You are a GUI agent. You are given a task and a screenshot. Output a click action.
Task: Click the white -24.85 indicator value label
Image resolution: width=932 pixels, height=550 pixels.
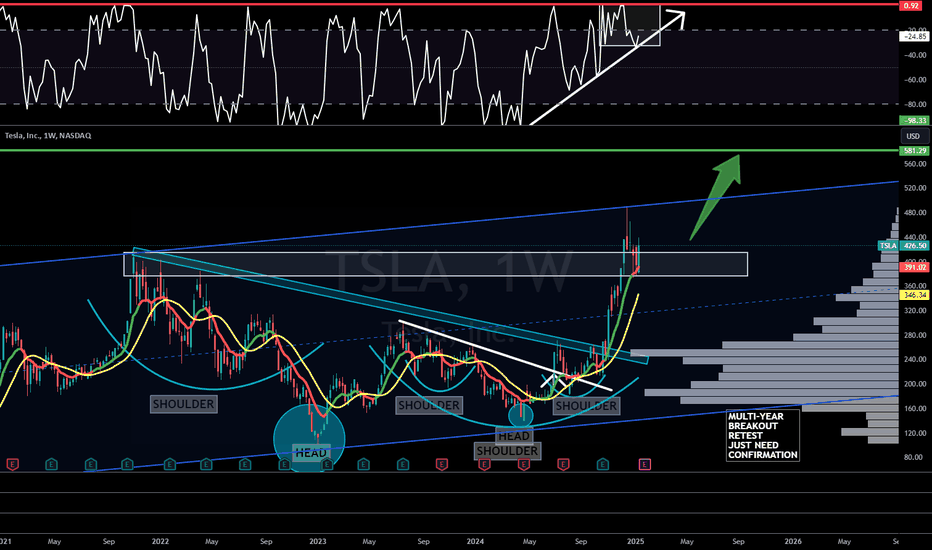(x=914, y=36)
